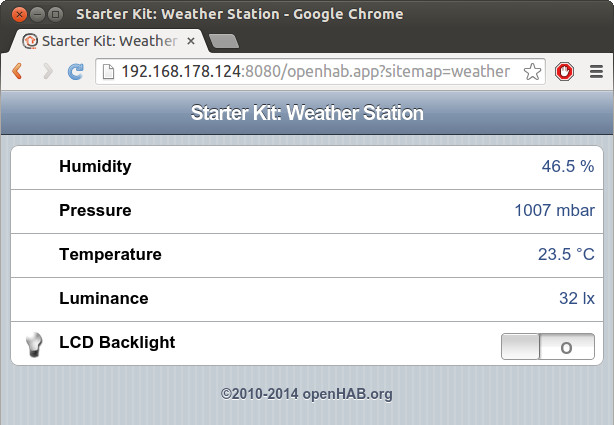This screenshot has height=425, width=614.
Task: Click the Temperature 23.5 °C value
Action: (566, 254)
